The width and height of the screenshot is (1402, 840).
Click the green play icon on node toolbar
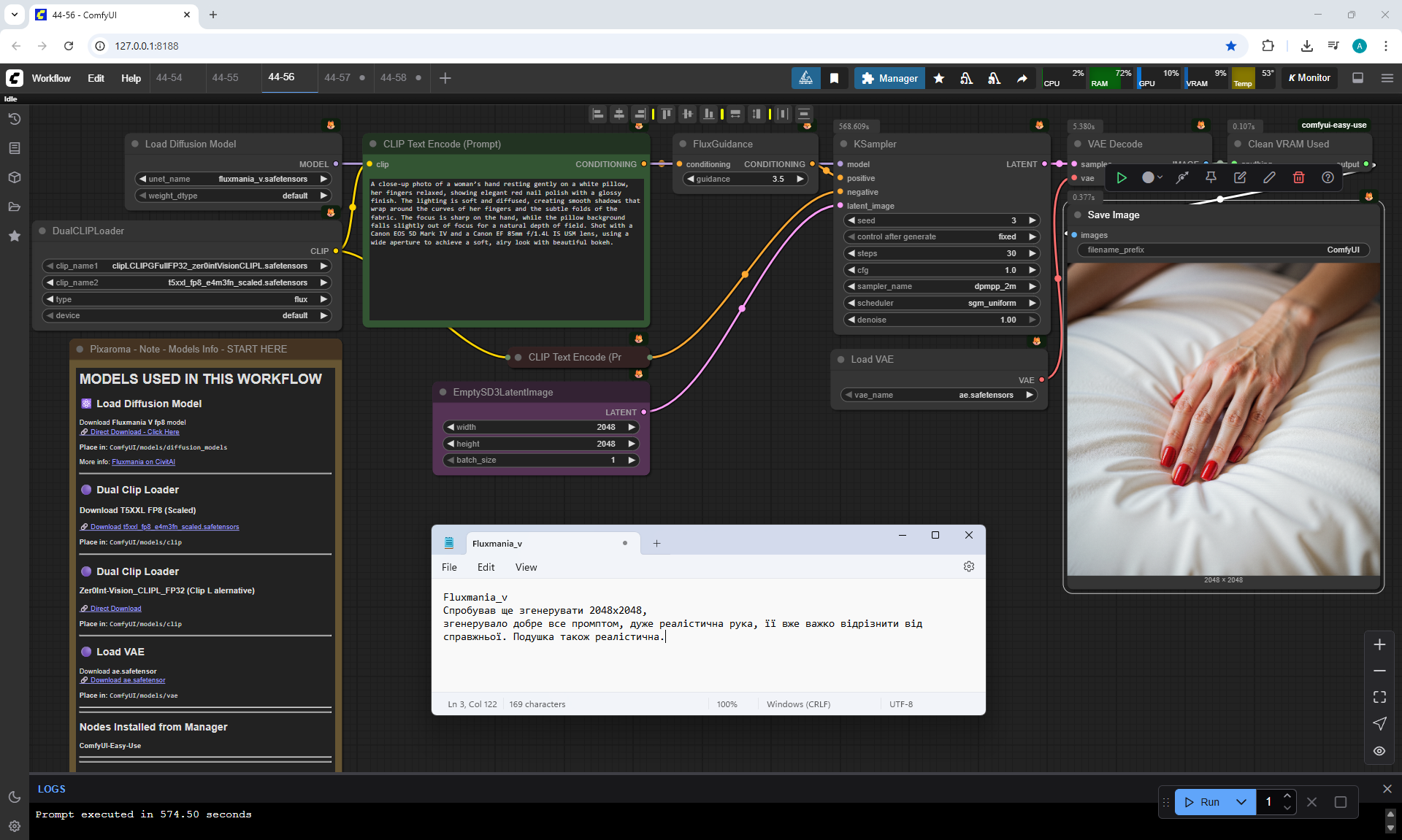1122,177
